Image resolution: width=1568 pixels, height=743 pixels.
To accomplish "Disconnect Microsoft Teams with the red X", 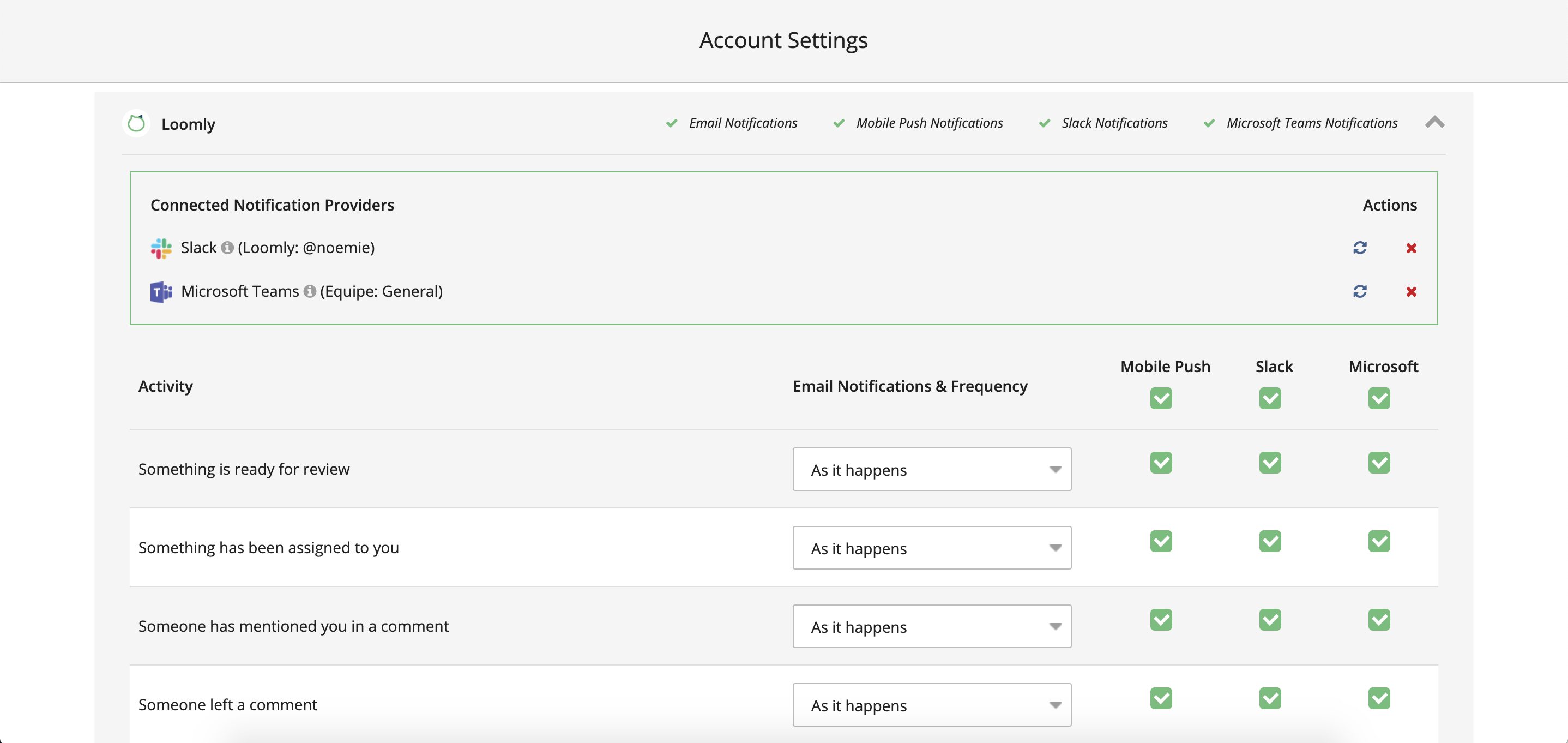I will [x=1412, y=292].
